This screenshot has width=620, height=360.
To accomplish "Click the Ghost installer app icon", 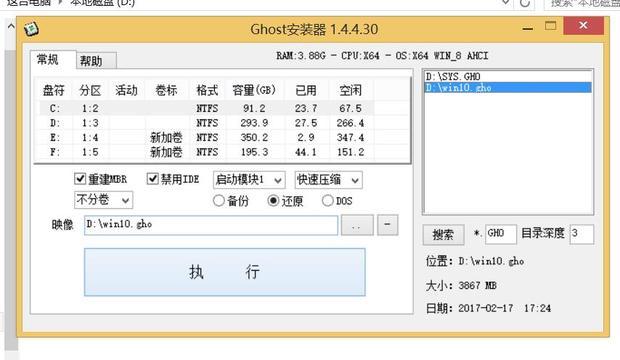I will point(31,29).
